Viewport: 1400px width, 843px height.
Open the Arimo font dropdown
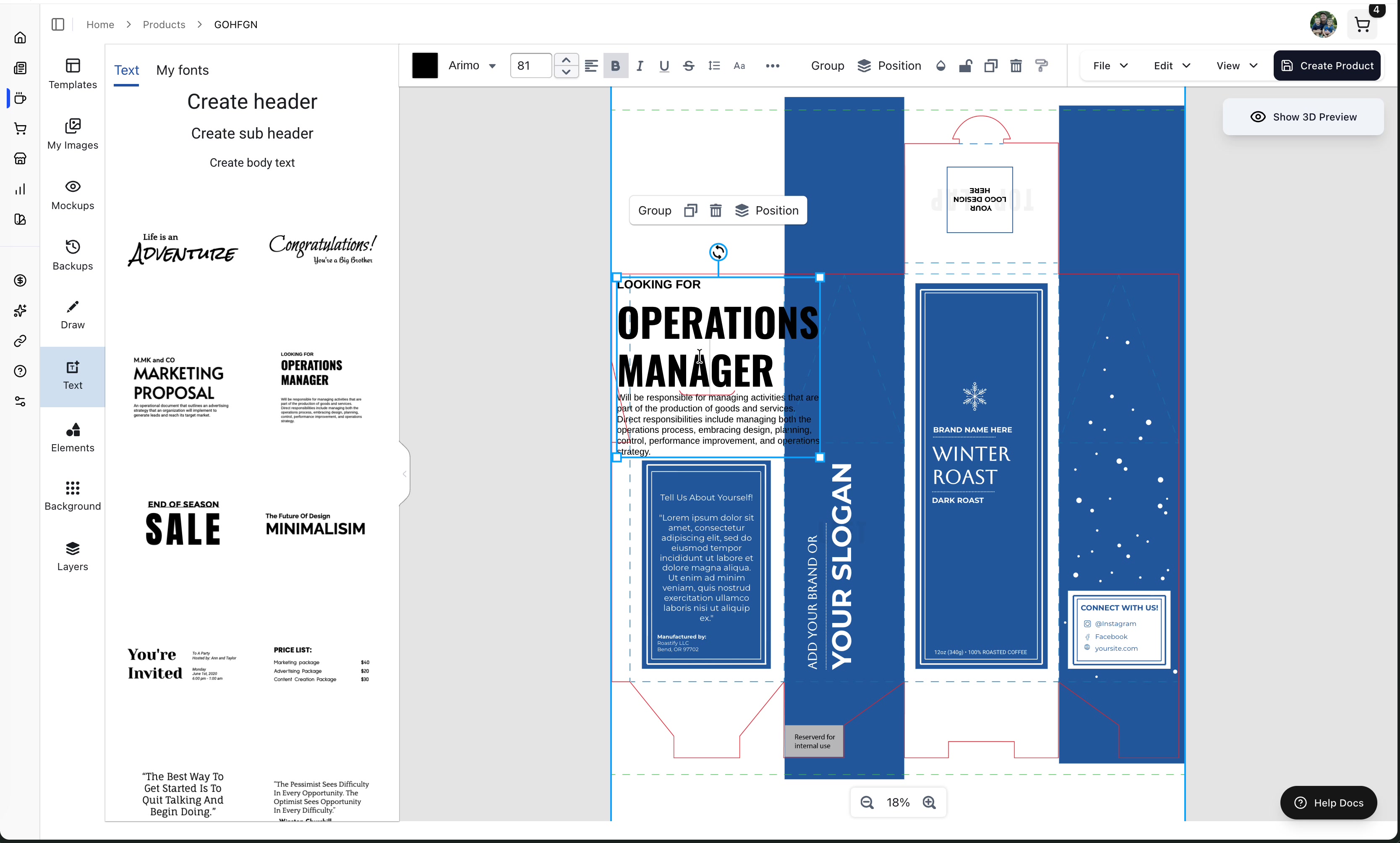472,66
